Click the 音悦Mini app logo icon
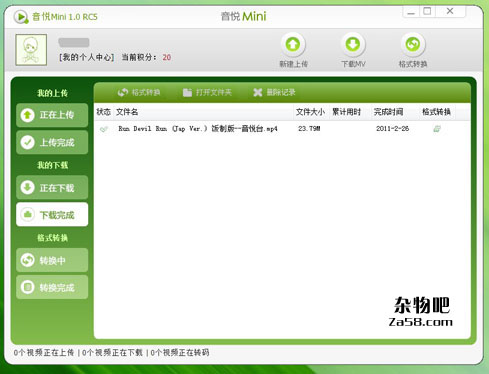489x374 pixels. click(x=21, y=16)
